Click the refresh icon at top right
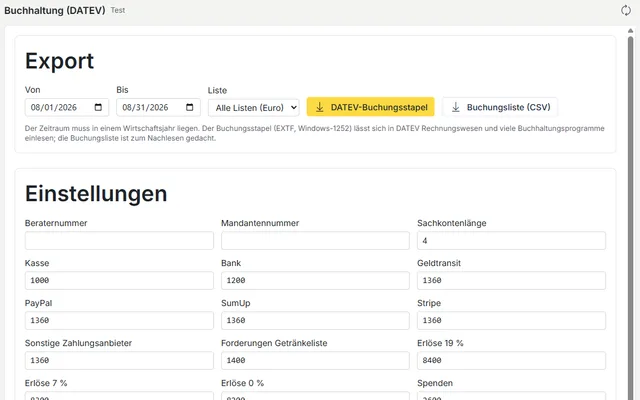 pos(626,10)
